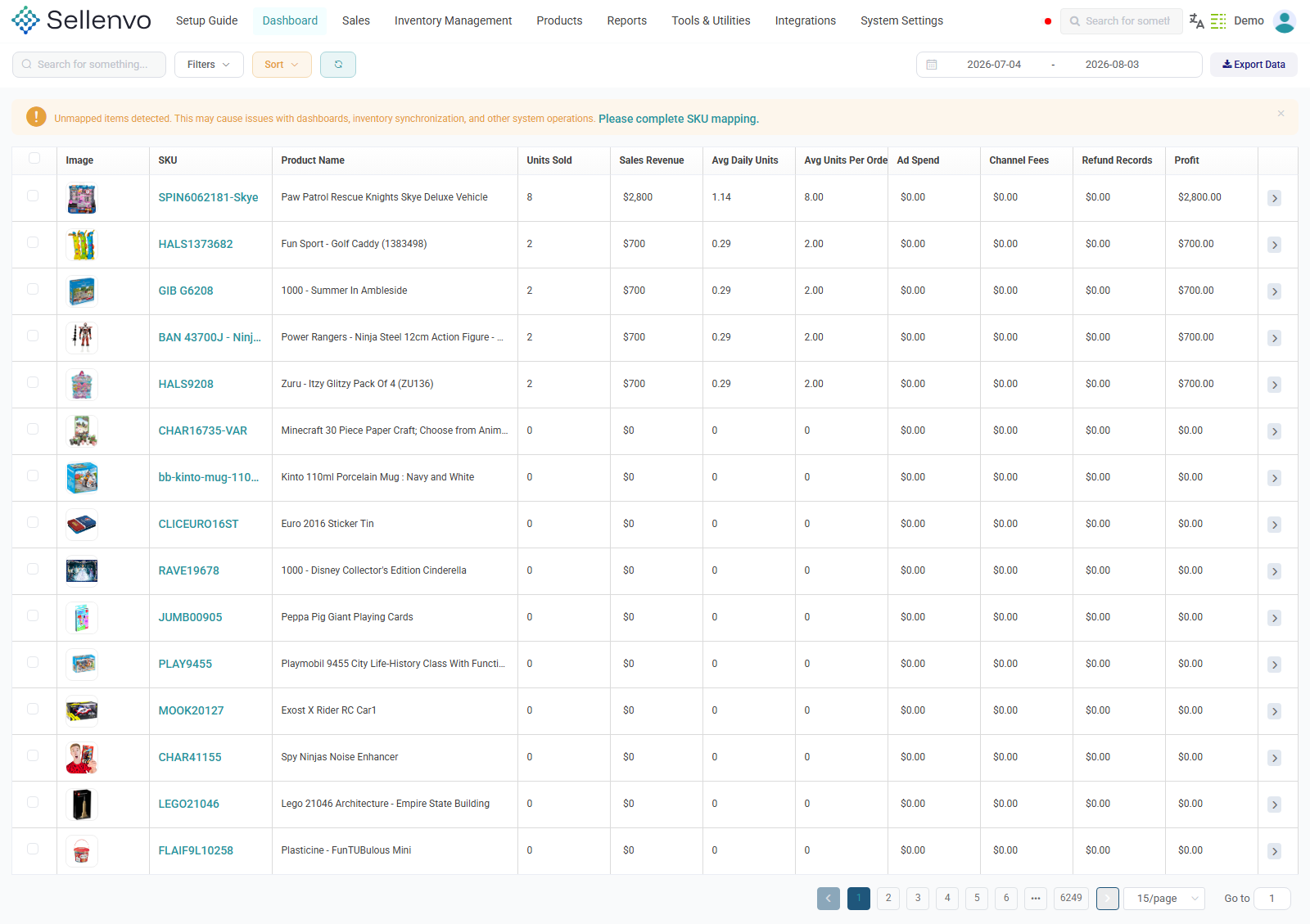Open row arrow for PLAY9455
This screenshot has width=1310, height=924.
tap(1274, 665)
